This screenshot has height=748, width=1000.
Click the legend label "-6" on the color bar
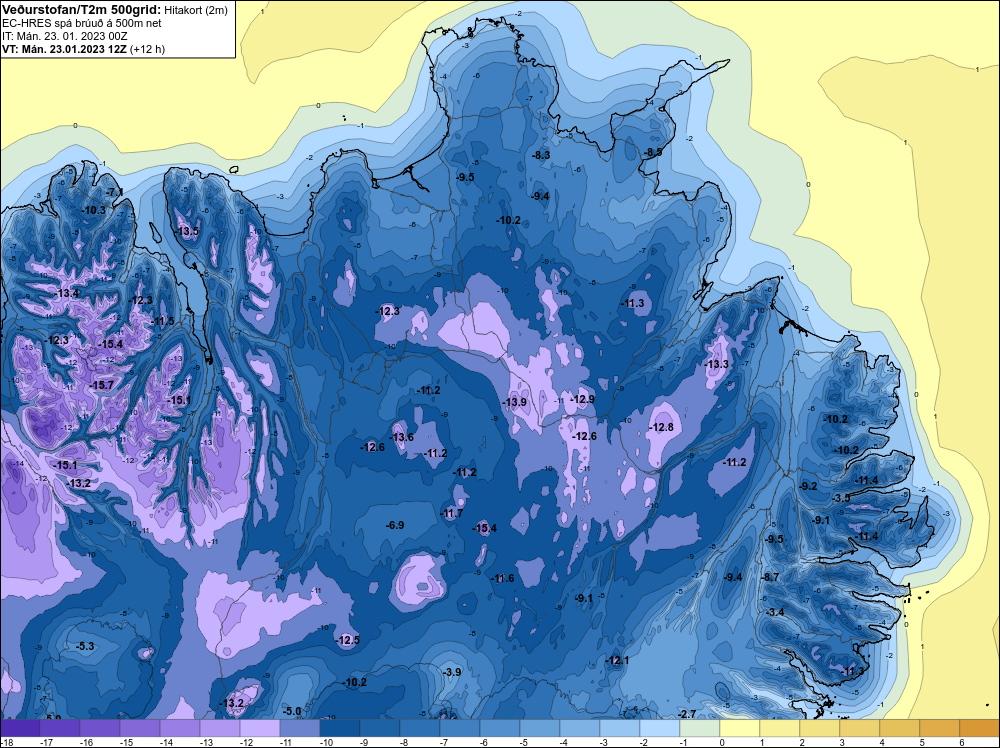(x=484, y=742)
